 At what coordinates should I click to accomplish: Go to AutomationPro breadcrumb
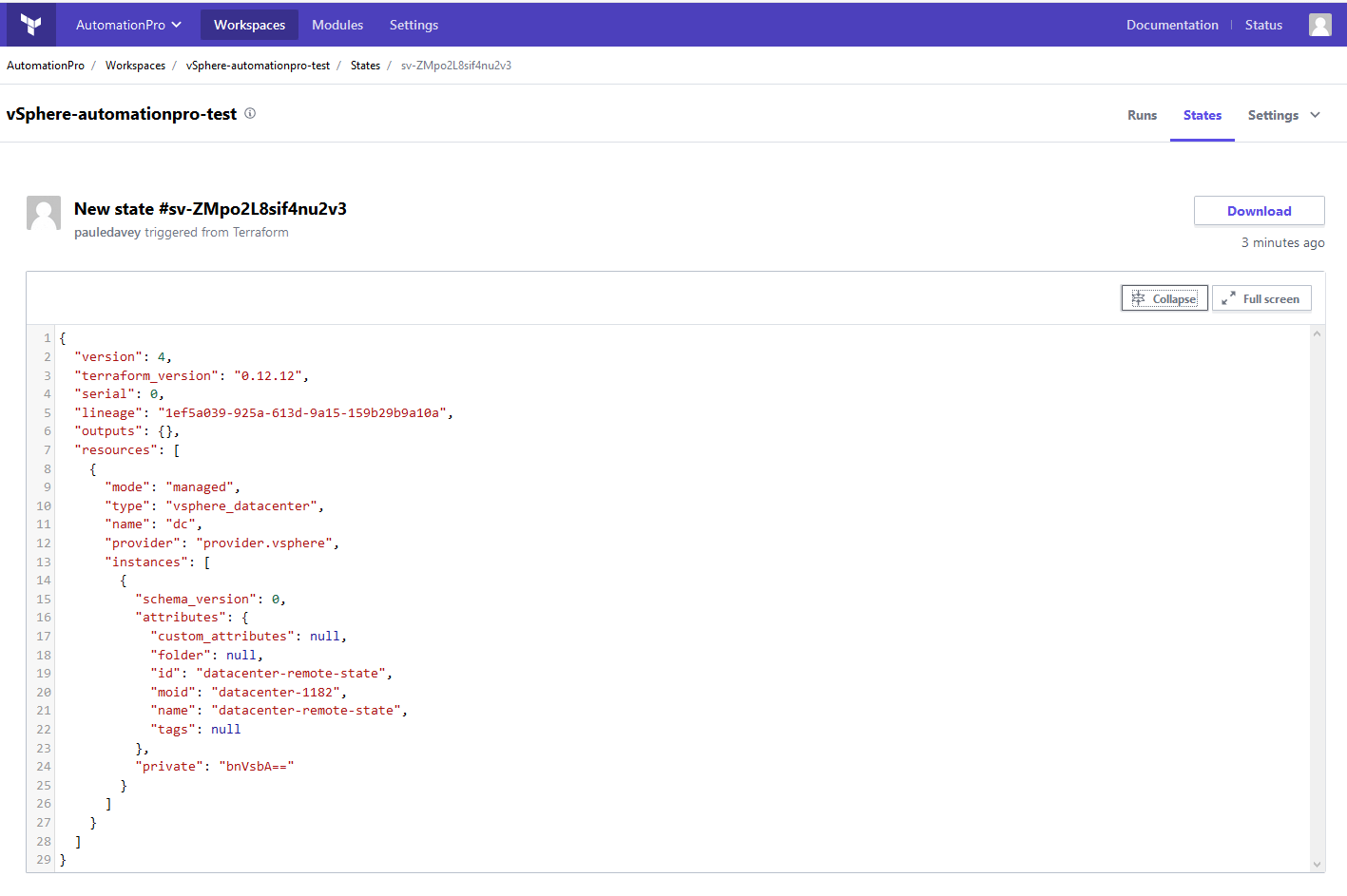[x=46, y=66]
